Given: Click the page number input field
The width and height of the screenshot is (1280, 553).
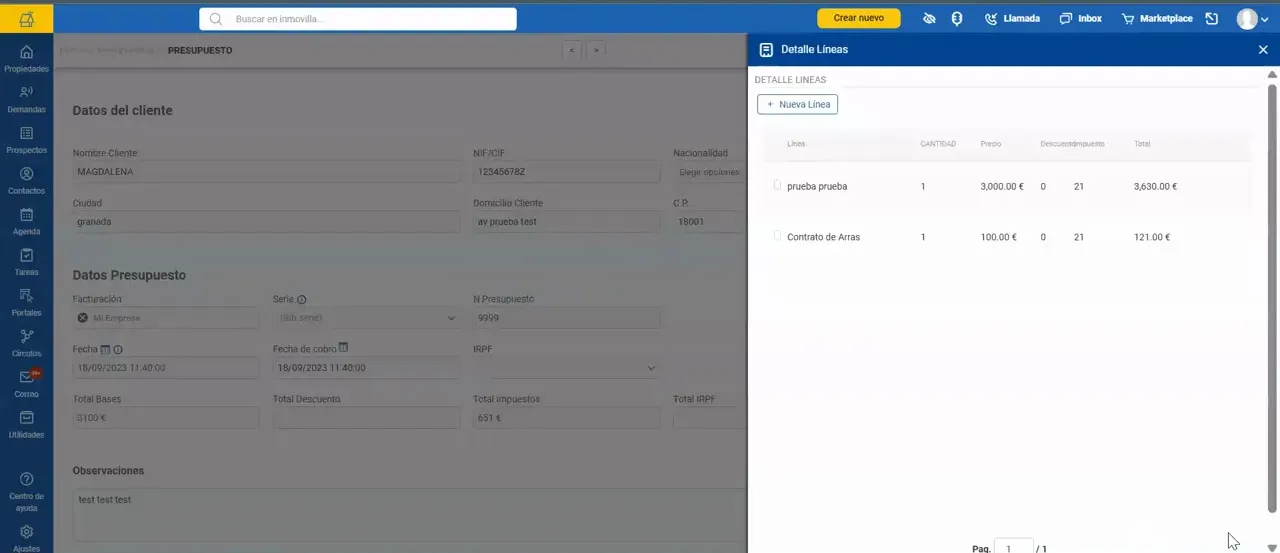Looking at the screenshot, I should point(1013,546).
